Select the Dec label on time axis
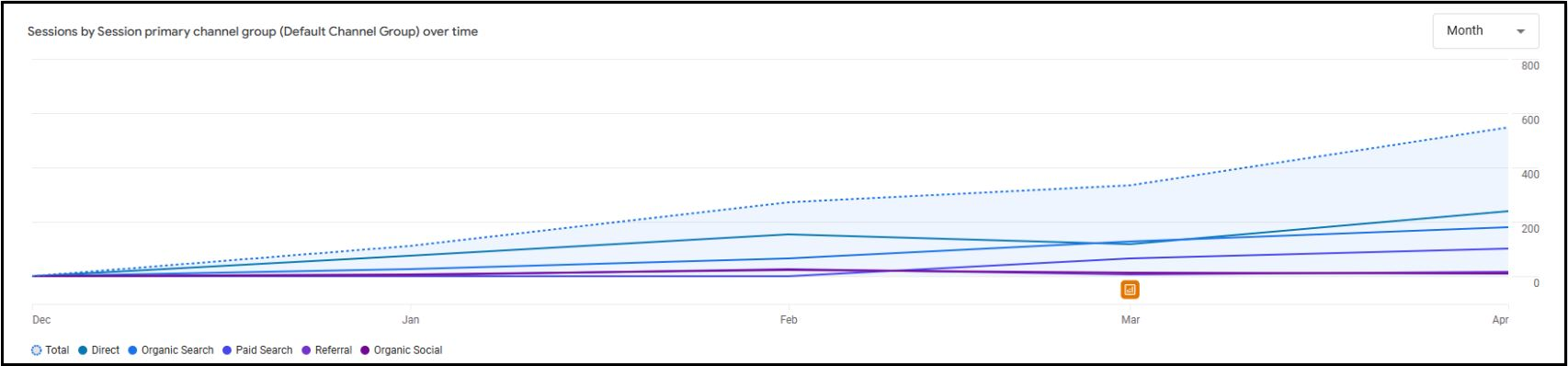 (x=41, y=320)
